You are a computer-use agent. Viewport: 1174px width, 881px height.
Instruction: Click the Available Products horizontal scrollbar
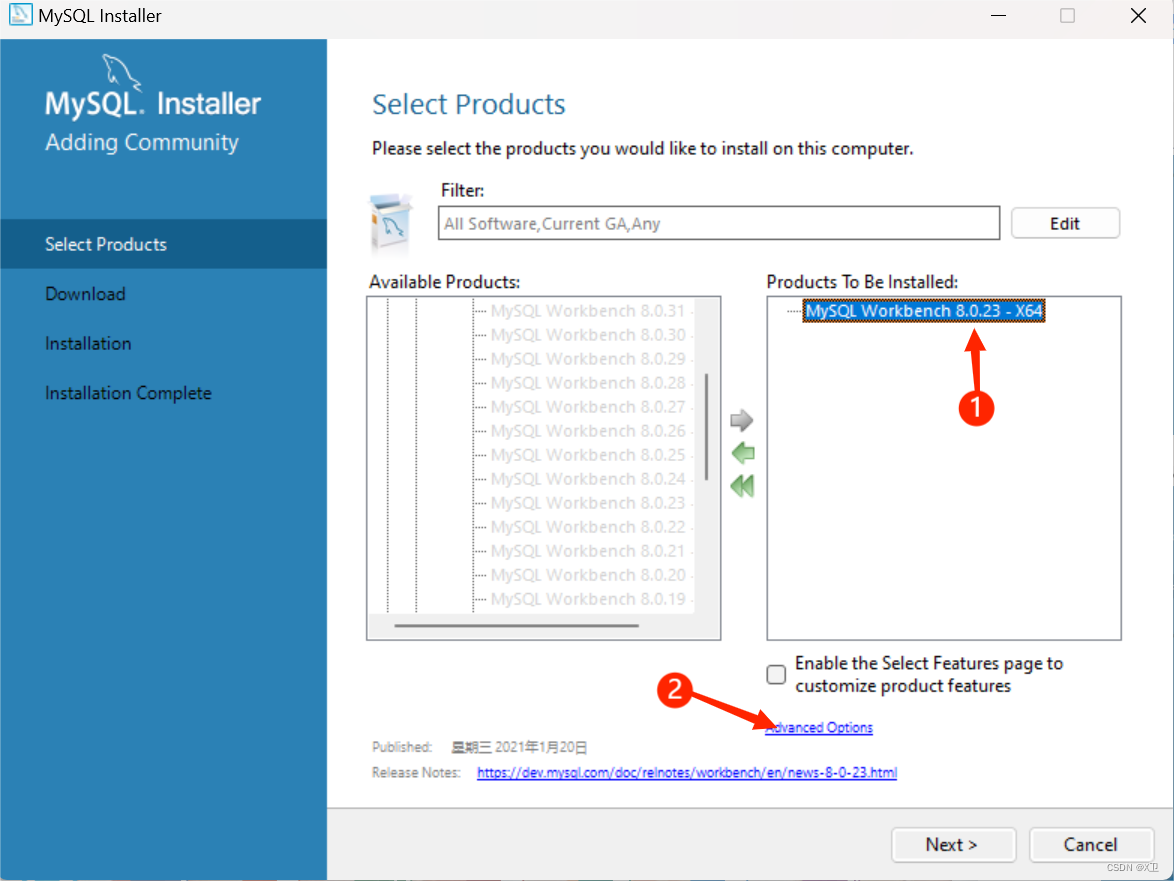(517, 625)
